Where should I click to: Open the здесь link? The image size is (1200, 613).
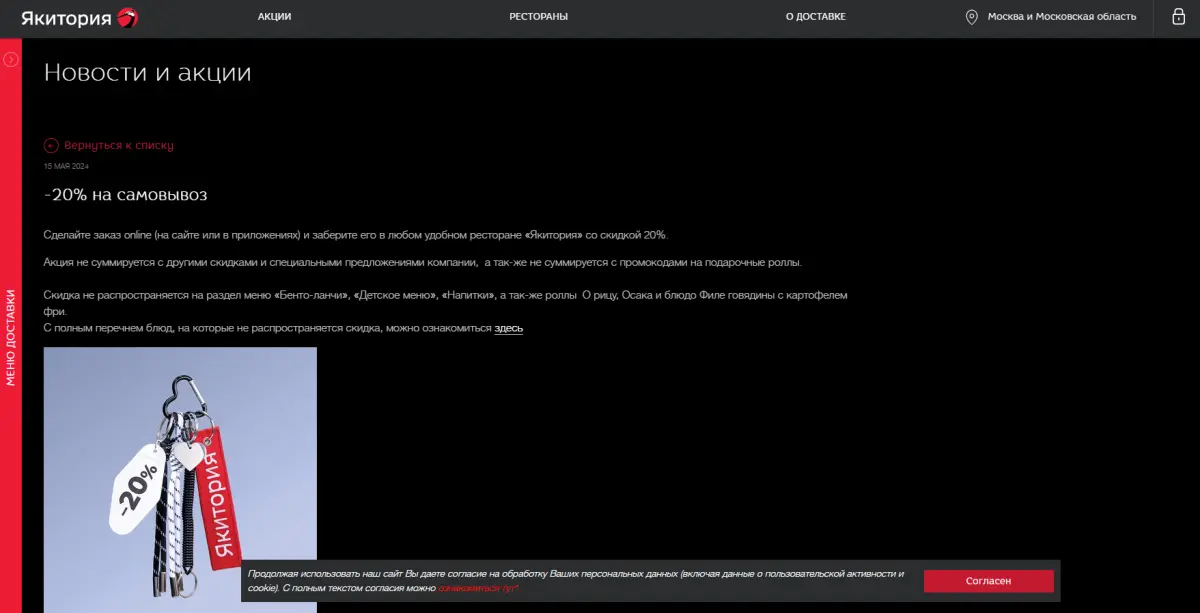pyautogui.click(x=508, y=328)
